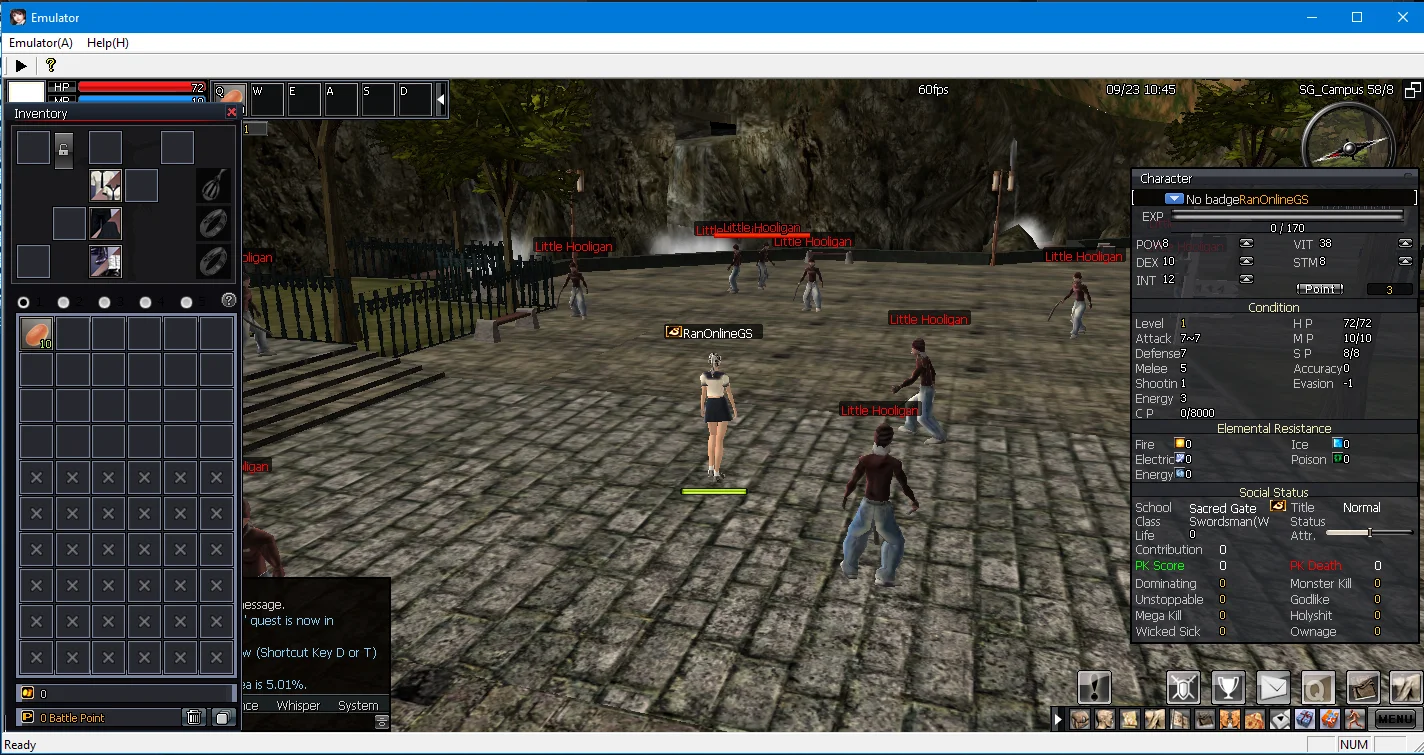
Task: Click the RanOnlineGS player name tag
Action: click(717, 333)
